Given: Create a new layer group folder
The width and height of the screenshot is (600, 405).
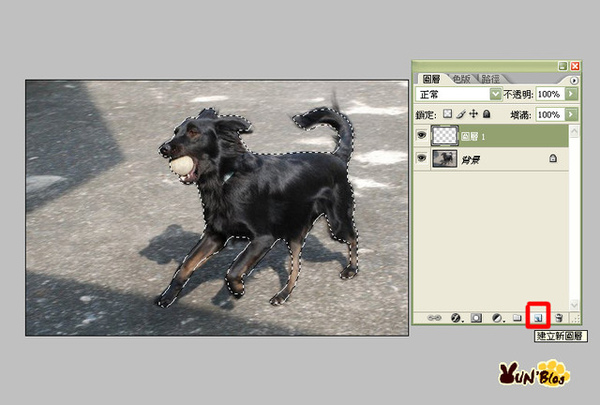Looking at the screenshot, I should [517, 318].
